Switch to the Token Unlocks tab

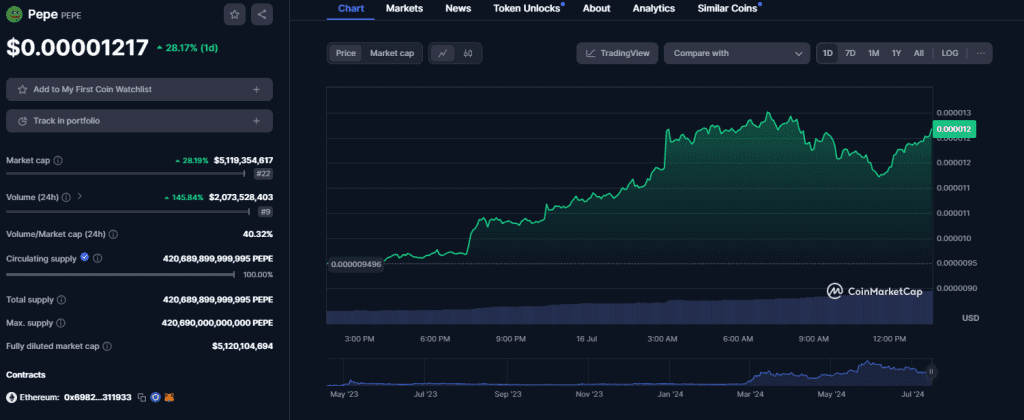click(527, 8)
